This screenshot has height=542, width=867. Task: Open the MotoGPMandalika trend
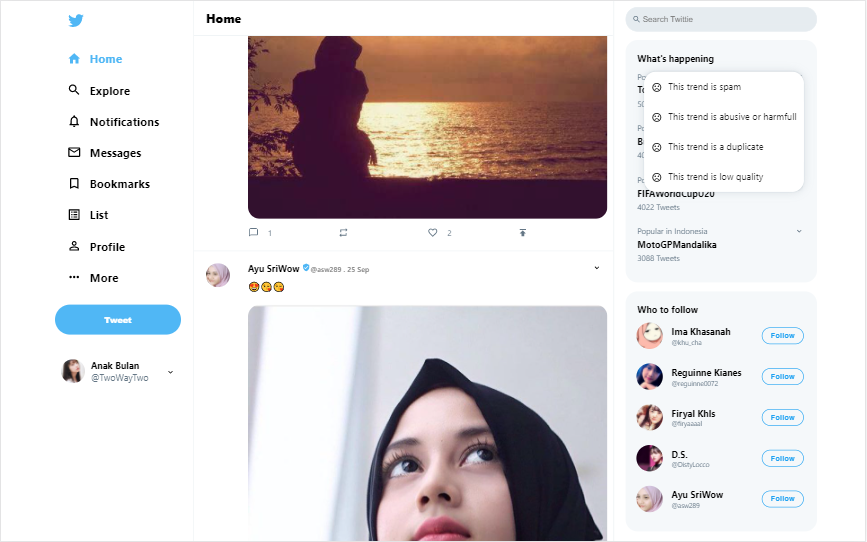pyautogui.click(x=677, y=244)
